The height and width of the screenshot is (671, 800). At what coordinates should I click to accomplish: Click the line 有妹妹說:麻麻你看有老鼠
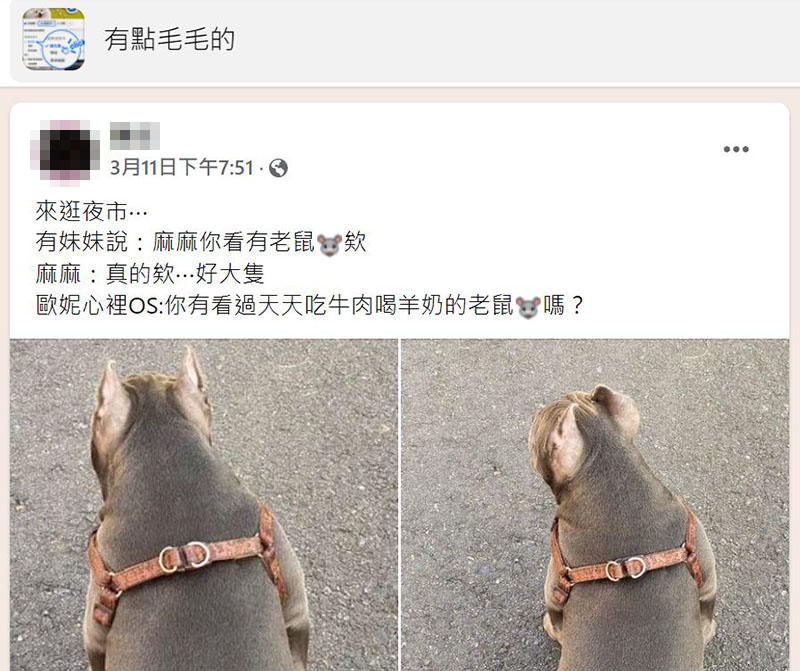tap(201, 243)
